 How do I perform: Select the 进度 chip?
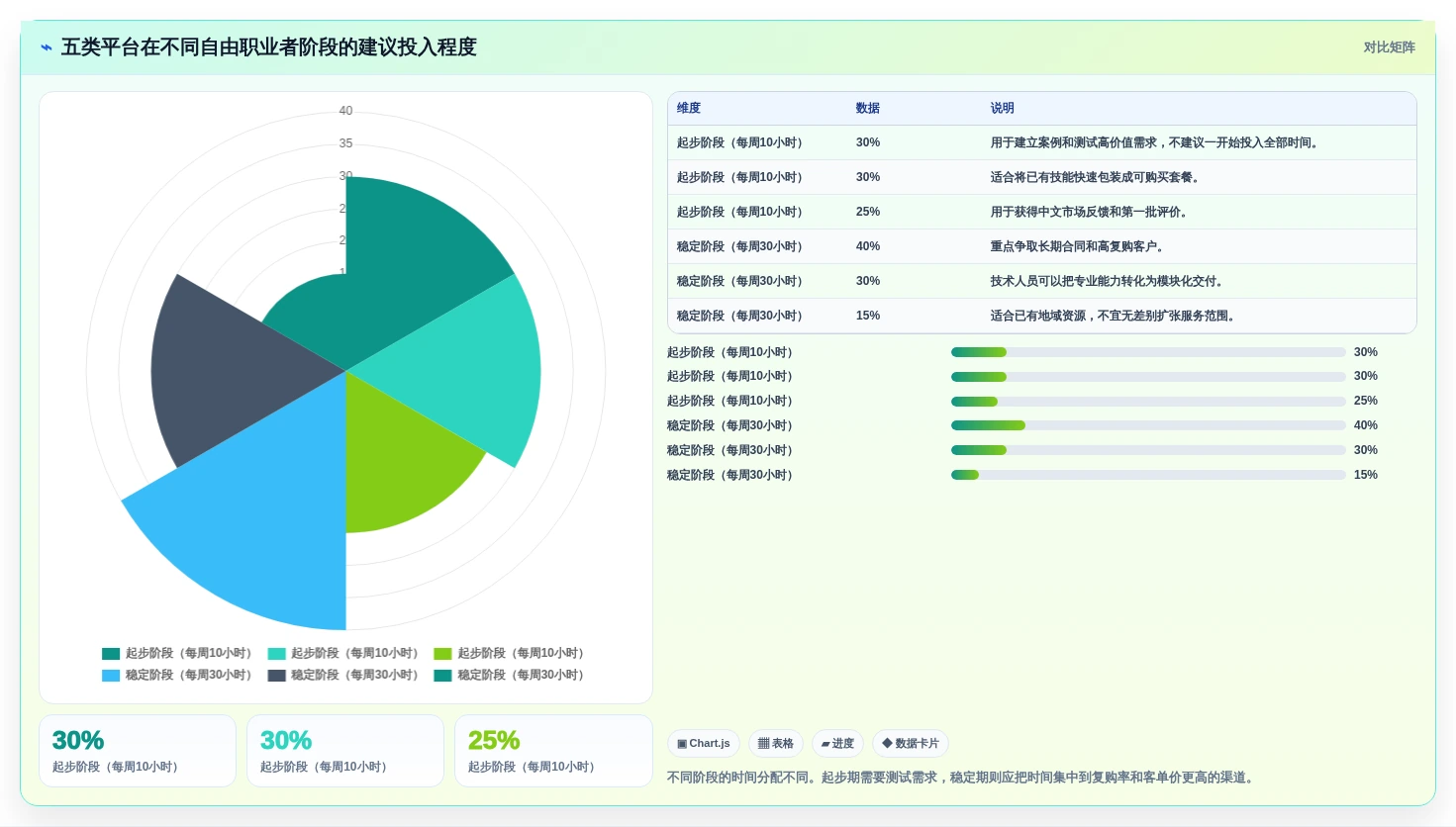[837, 744]
